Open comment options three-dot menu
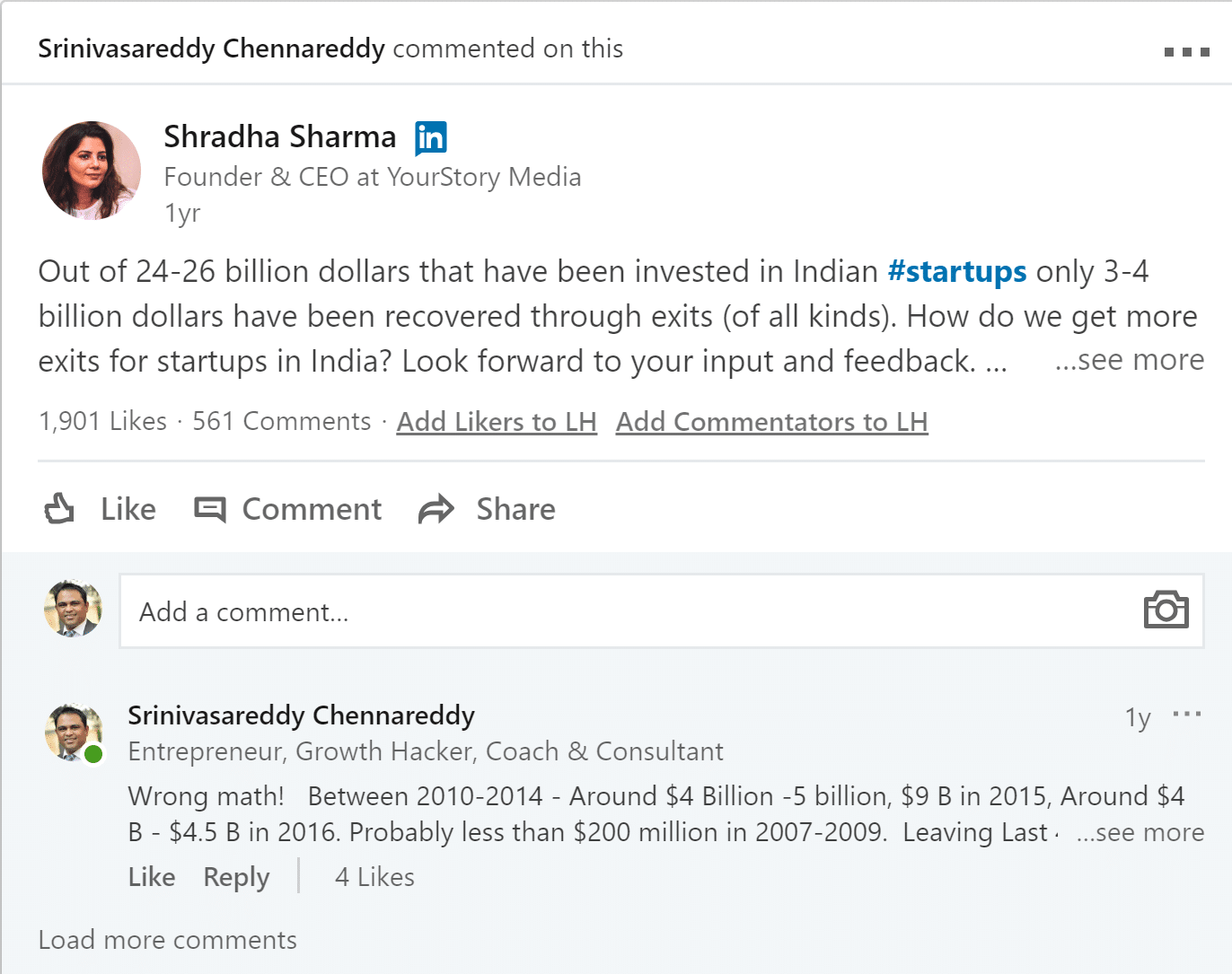1232x974 pixels. 1186,715
